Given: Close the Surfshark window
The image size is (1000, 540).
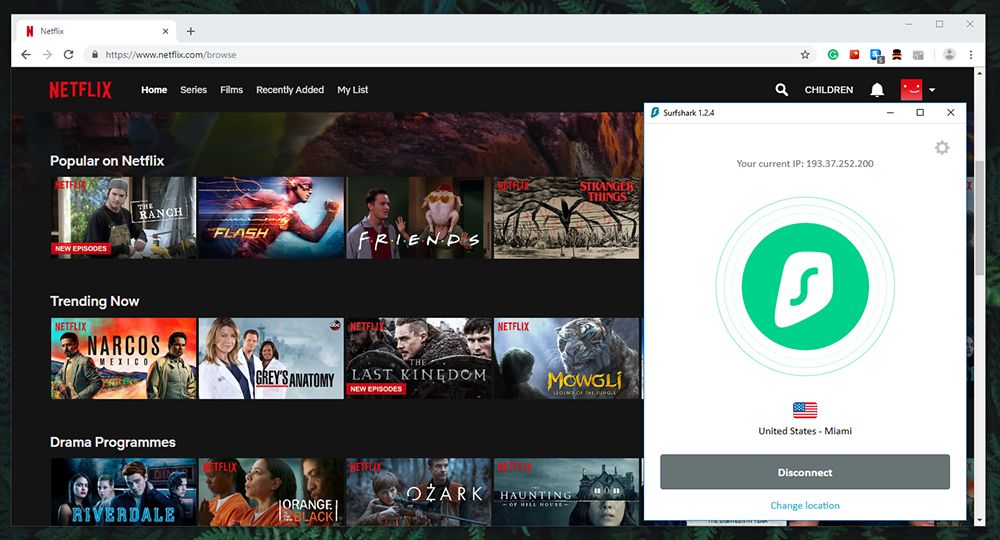Looking at the screenshot, I should pyautogui.click(x=950, y=113).
